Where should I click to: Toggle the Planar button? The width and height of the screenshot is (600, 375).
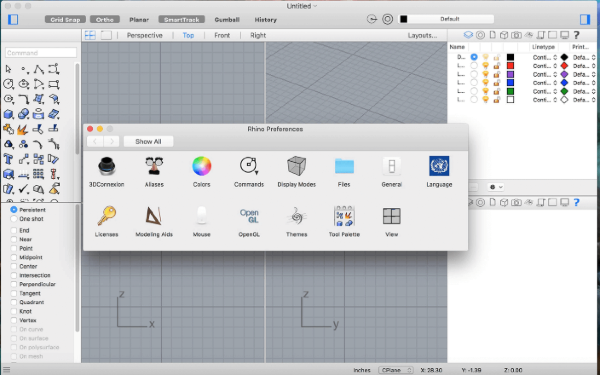(x=139, y=20)
